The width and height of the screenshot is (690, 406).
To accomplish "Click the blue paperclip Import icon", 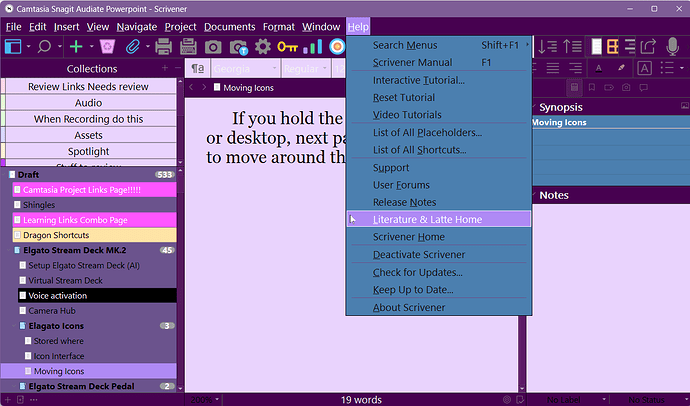I will (x=132, y=46).
